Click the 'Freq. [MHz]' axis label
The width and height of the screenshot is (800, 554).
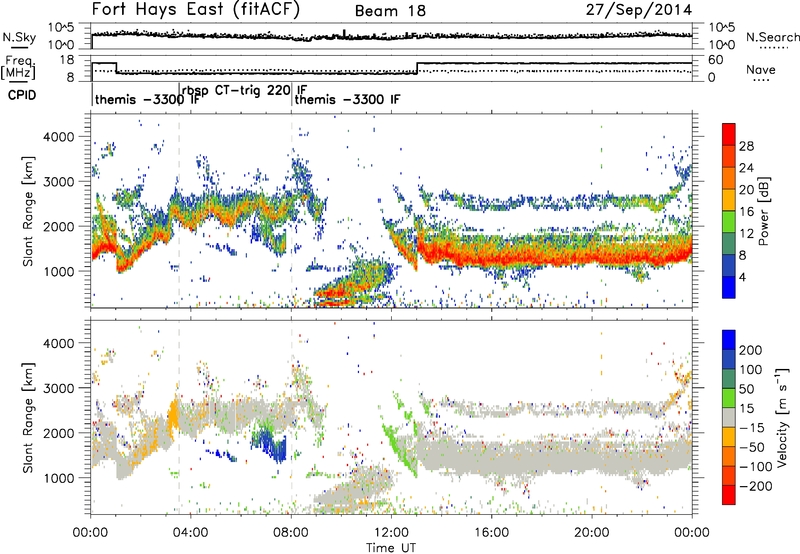pos(18,68)
